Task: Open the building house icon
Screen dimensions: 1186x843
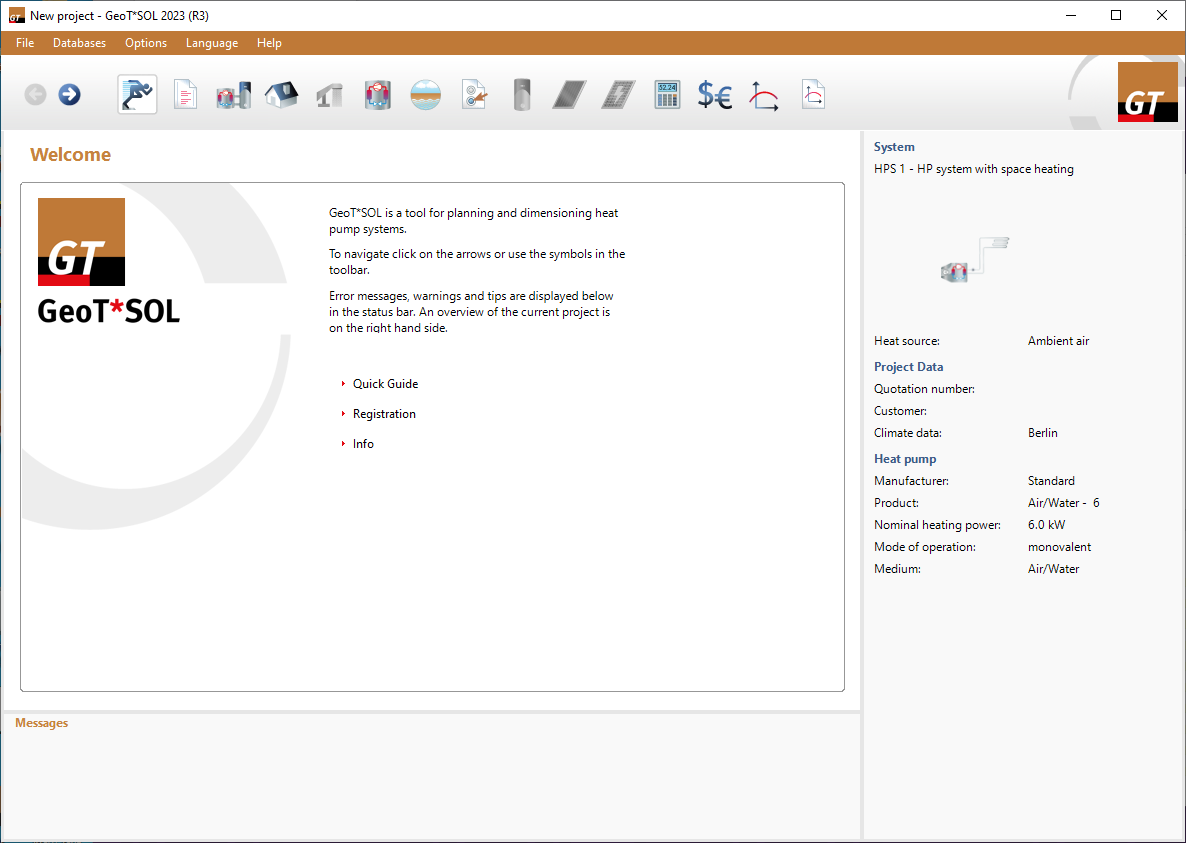Action: 281,95
